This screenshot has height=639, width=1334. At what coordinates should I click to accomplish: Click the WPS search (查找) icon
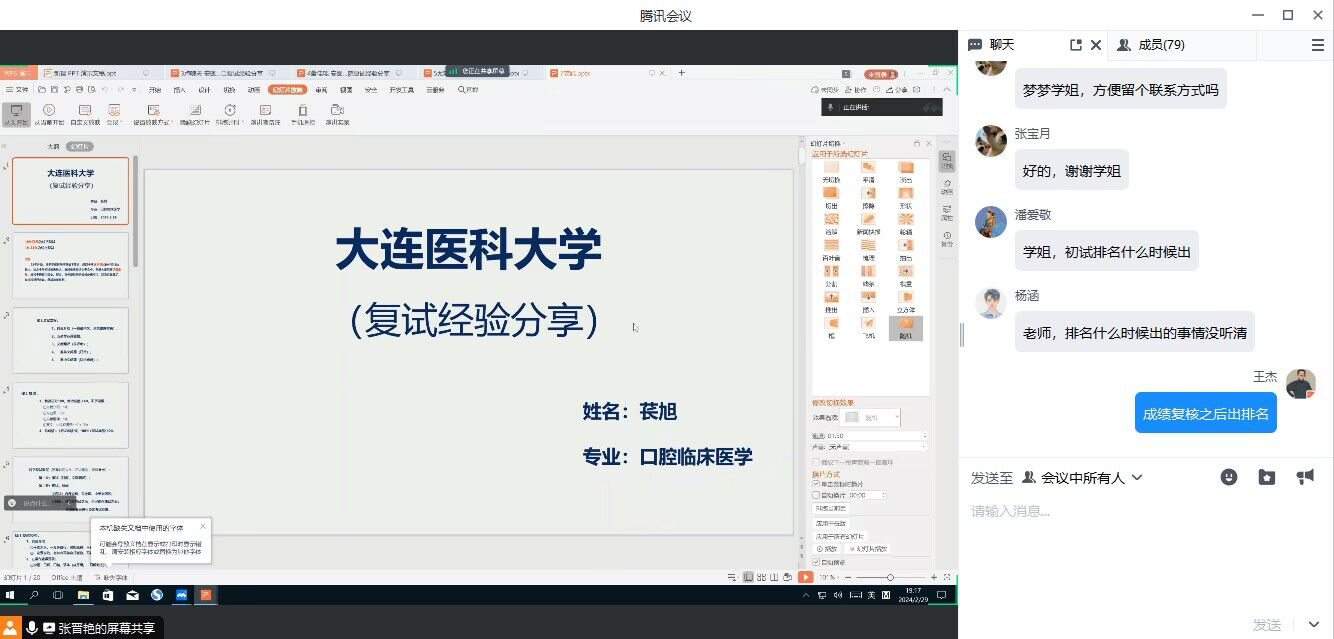pyautogui.click(x=468, y=90)
